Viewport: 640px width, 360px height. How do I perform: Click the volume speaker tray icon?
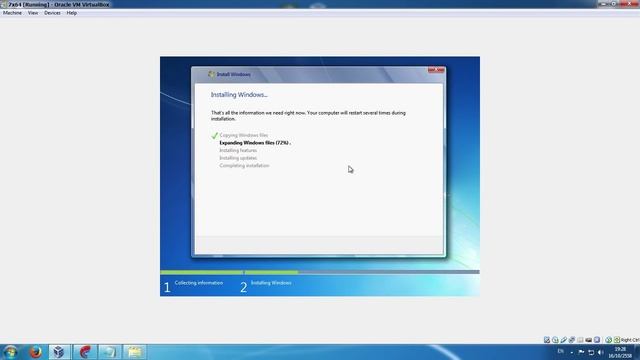pos(600,352)
